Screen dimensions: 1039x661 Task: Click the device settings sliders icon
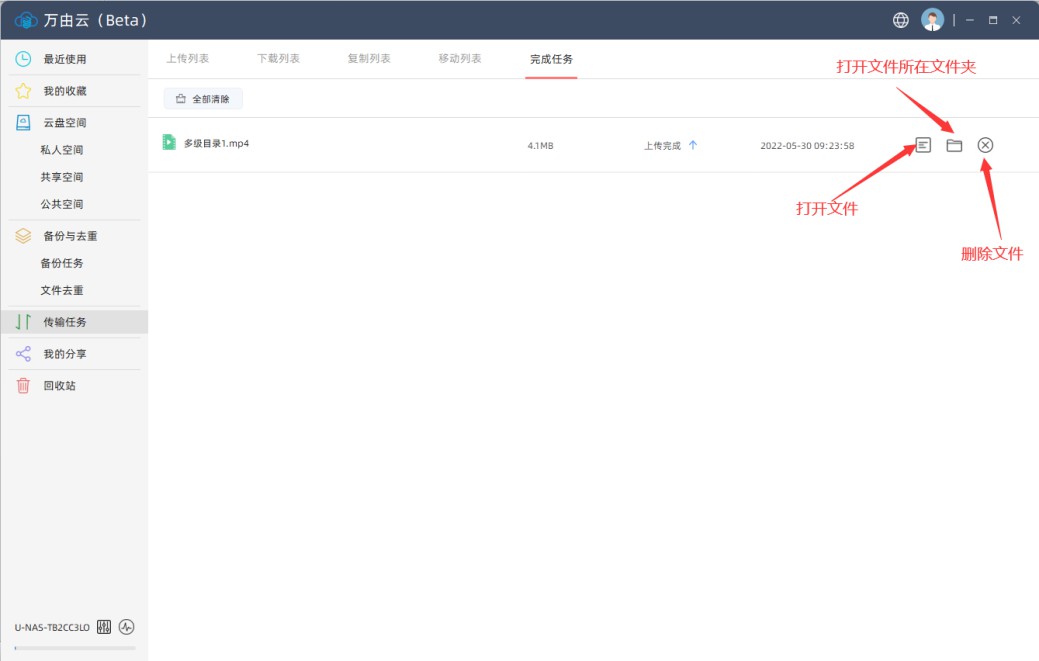click(x=104, y=627)
